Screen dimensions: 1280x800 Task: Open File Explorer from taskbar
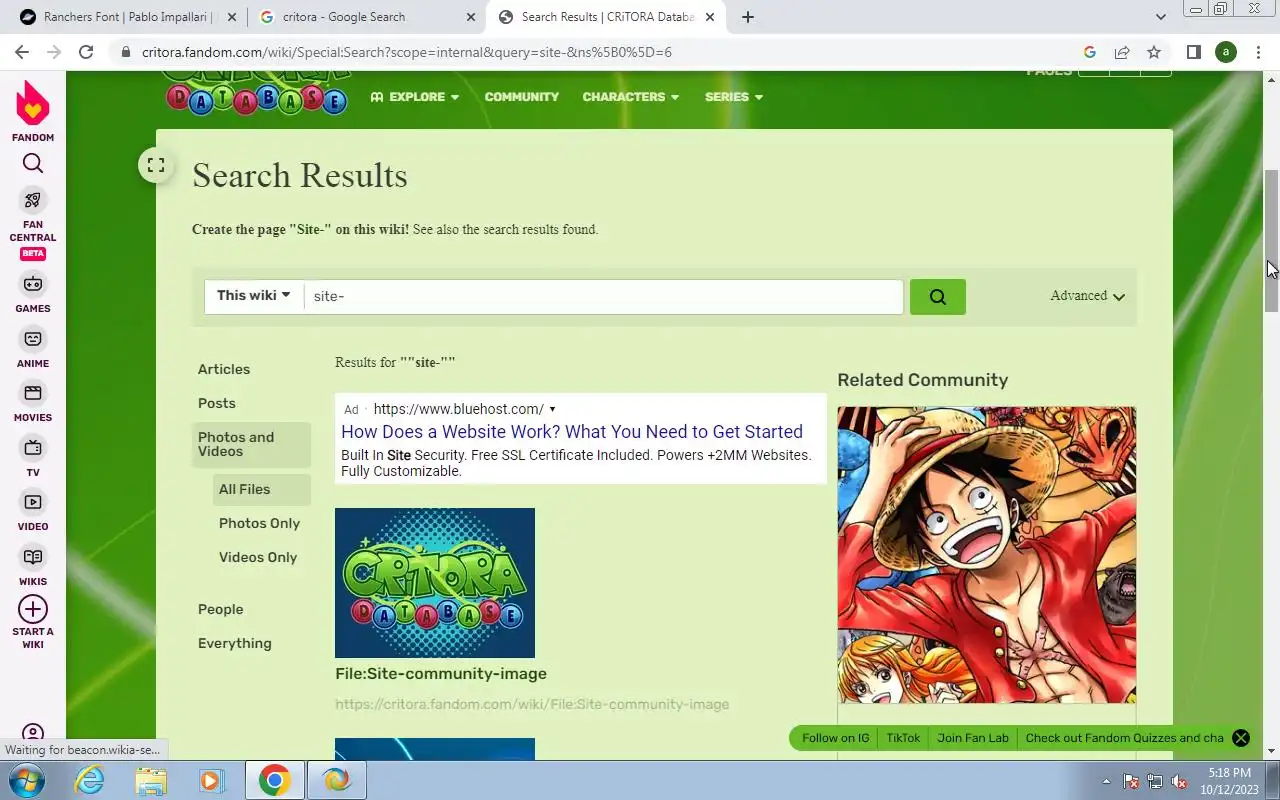tap(151, 780)
